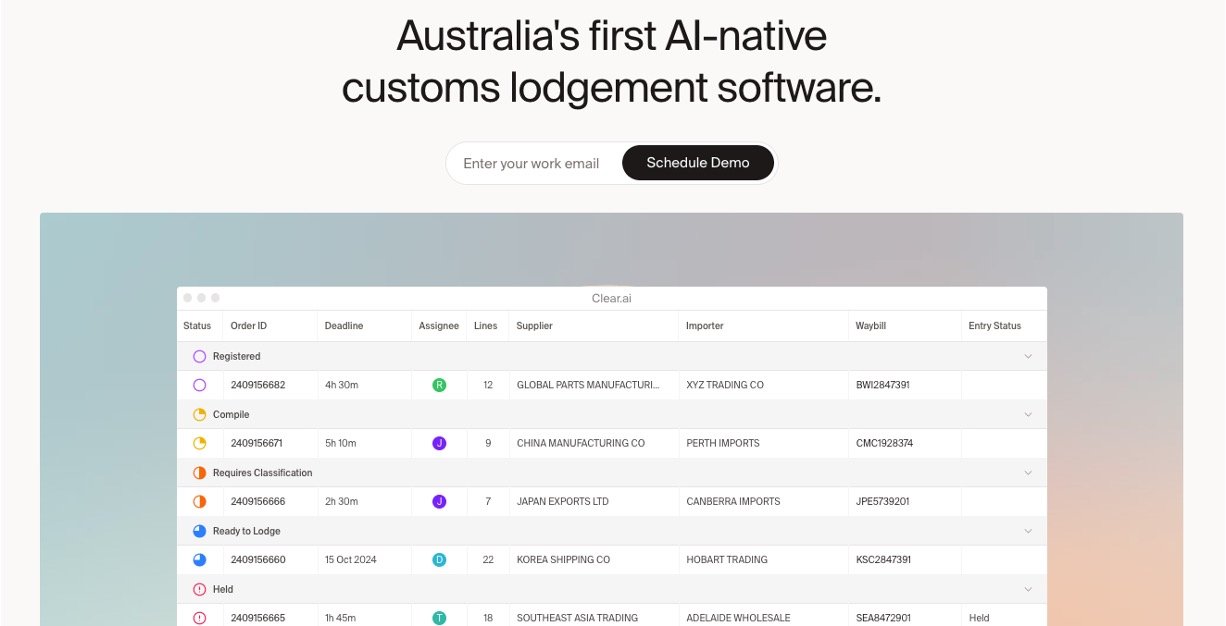Click the work email input field

531,162
